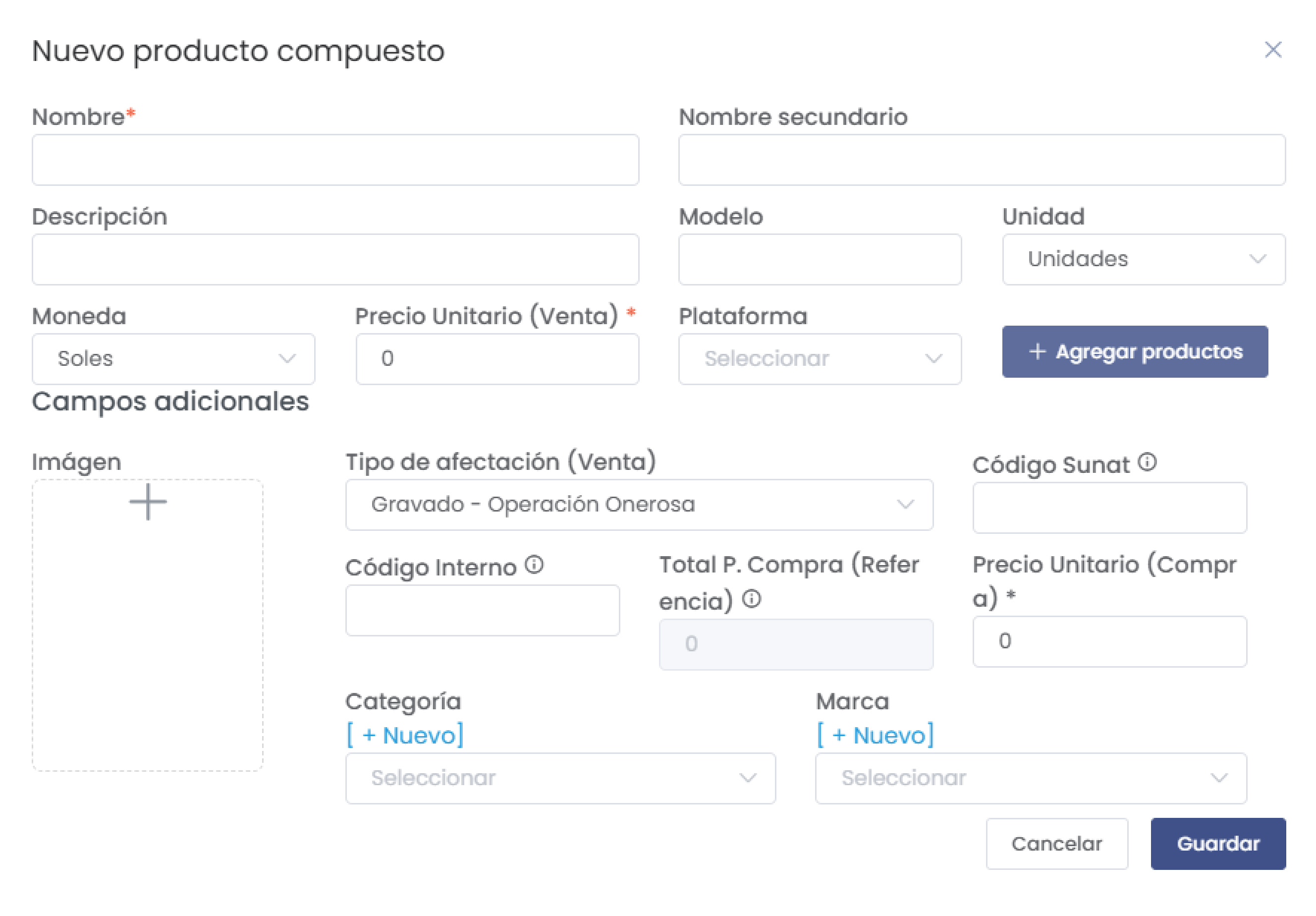Click [+ Nuevo] under Categoría
This screenshot has height=916, width=1316.
pos(404,734)
